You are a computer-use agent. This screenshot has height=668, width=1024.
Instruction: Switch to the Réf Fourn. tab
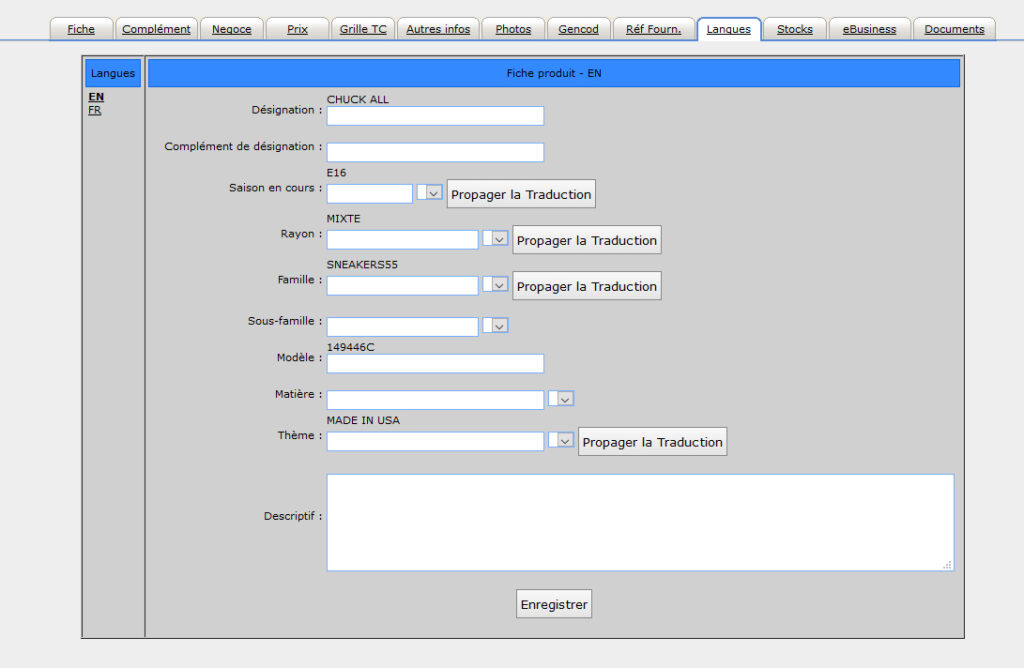pos(653,29)
